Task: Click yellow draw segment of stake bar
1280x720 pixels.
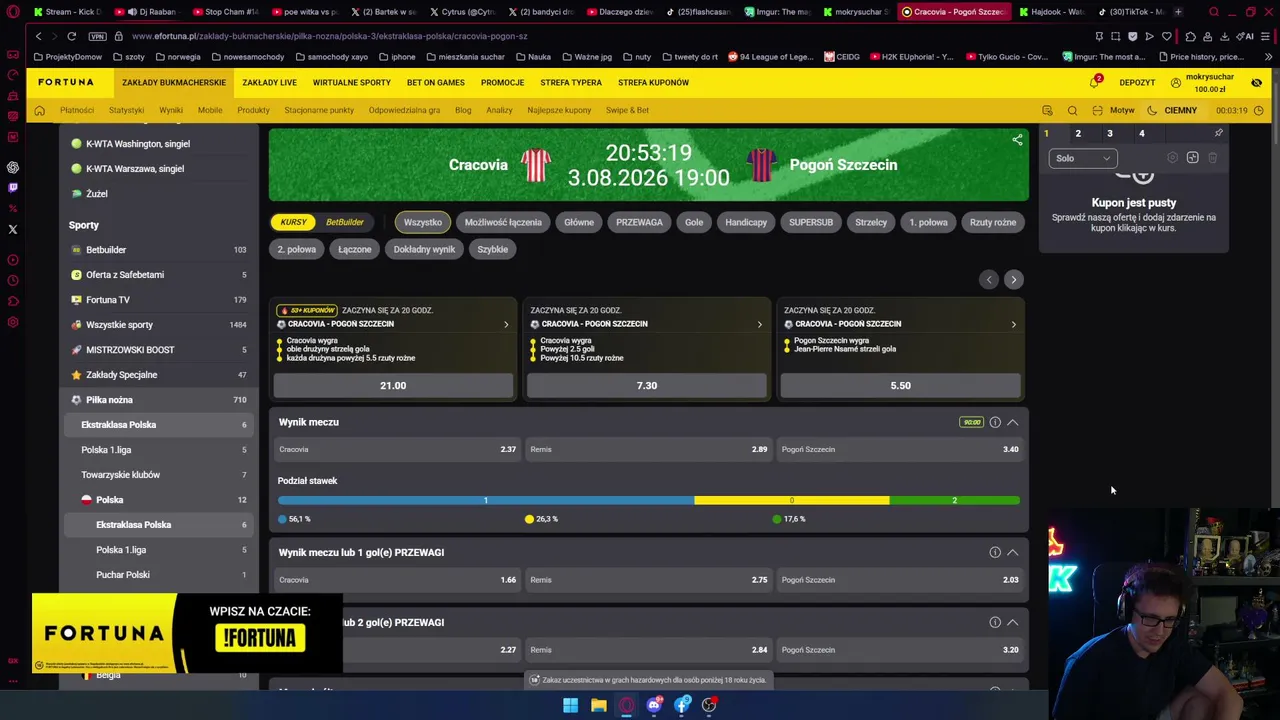Action: [792, 500]
